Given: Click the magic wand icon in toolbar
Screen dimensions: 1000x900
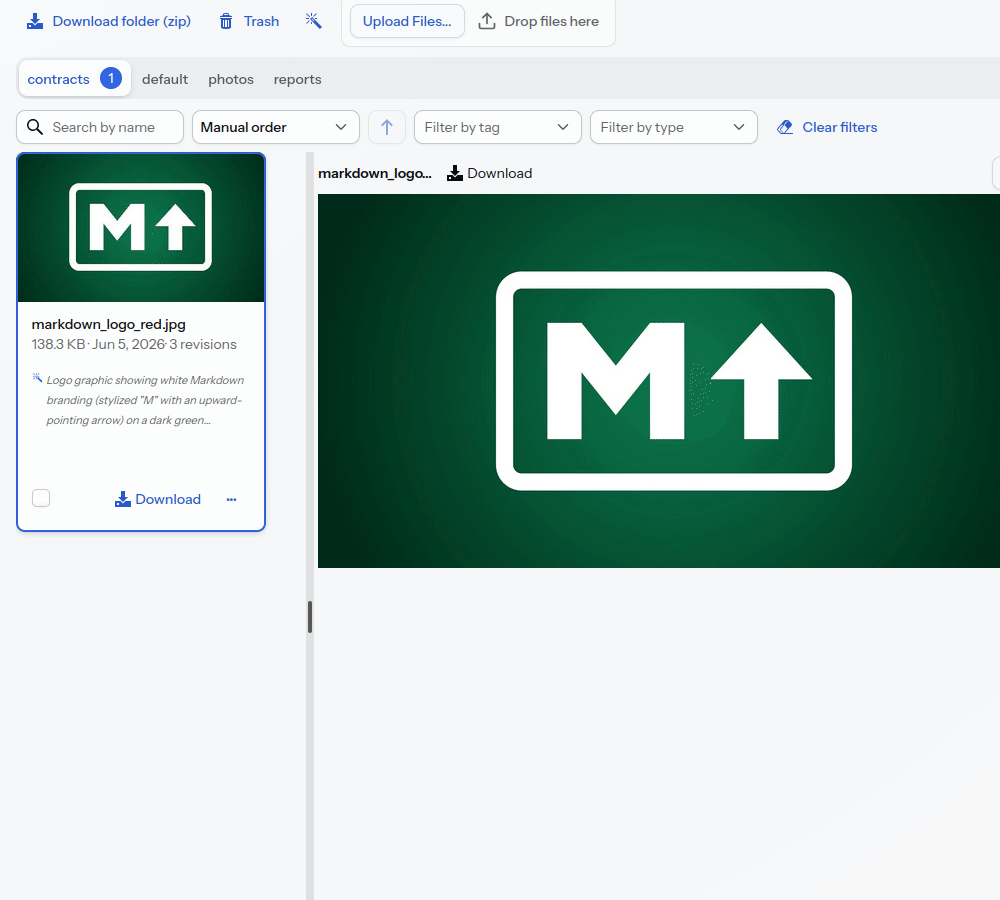Looking at the screenshot, I should (x=313, y=21).
